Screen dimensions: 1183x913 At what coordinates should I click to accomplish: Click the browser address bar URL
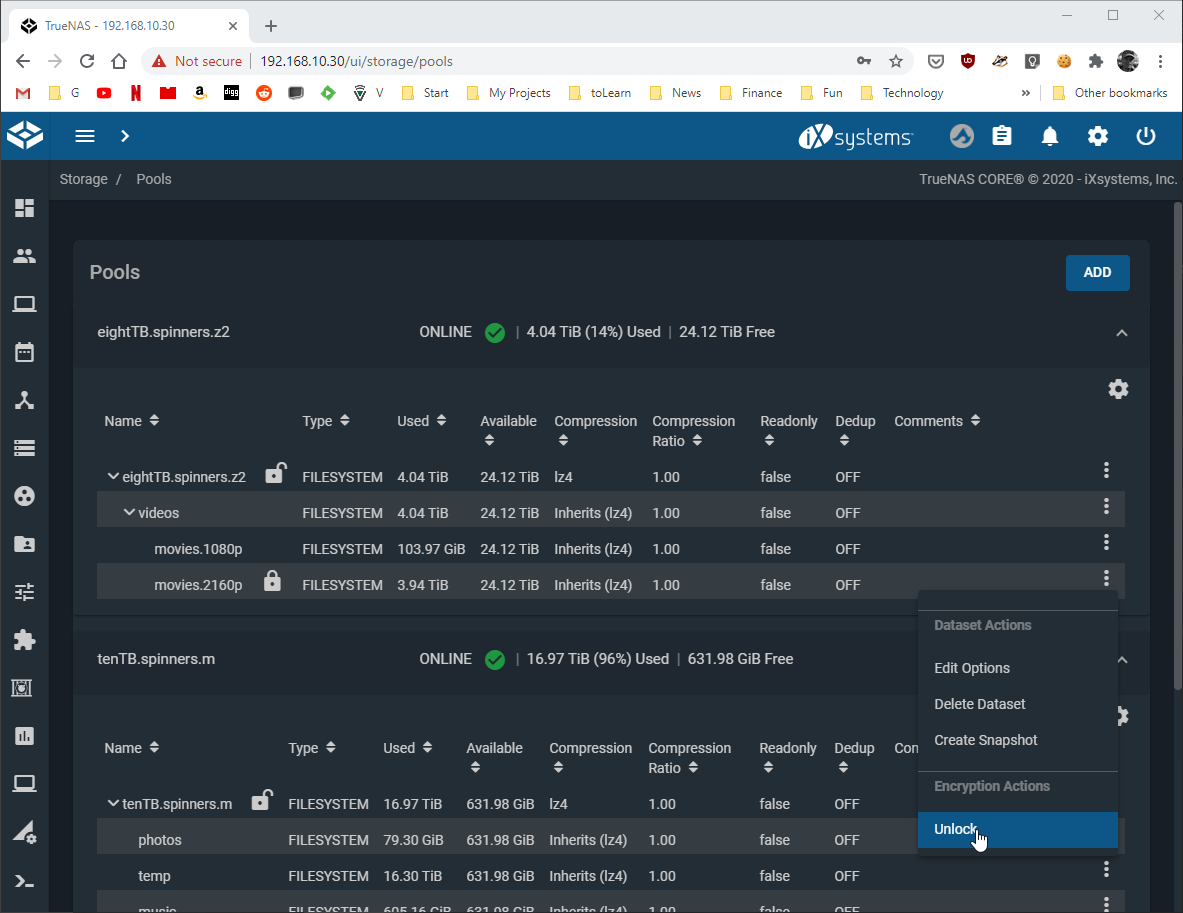(356, 61)
